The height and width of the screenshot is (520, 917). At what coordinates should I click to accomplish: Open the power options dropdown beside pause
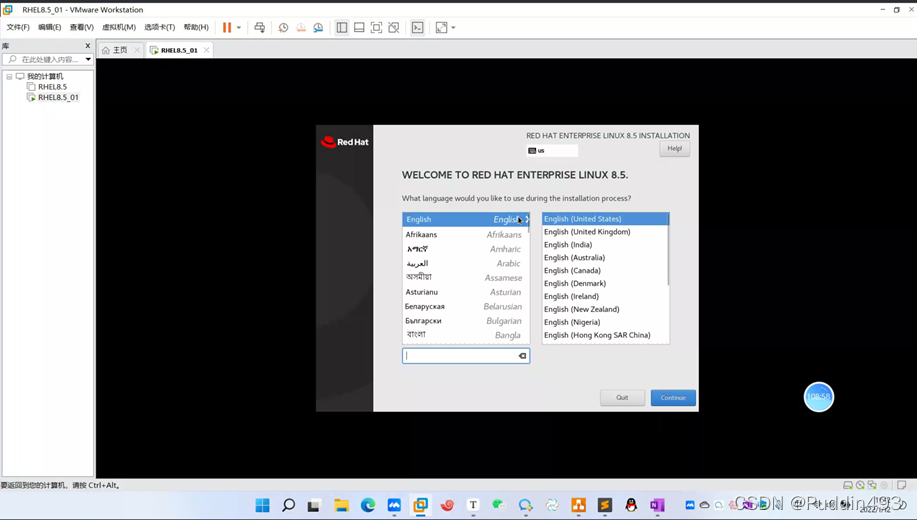click(x=239, y=27)
